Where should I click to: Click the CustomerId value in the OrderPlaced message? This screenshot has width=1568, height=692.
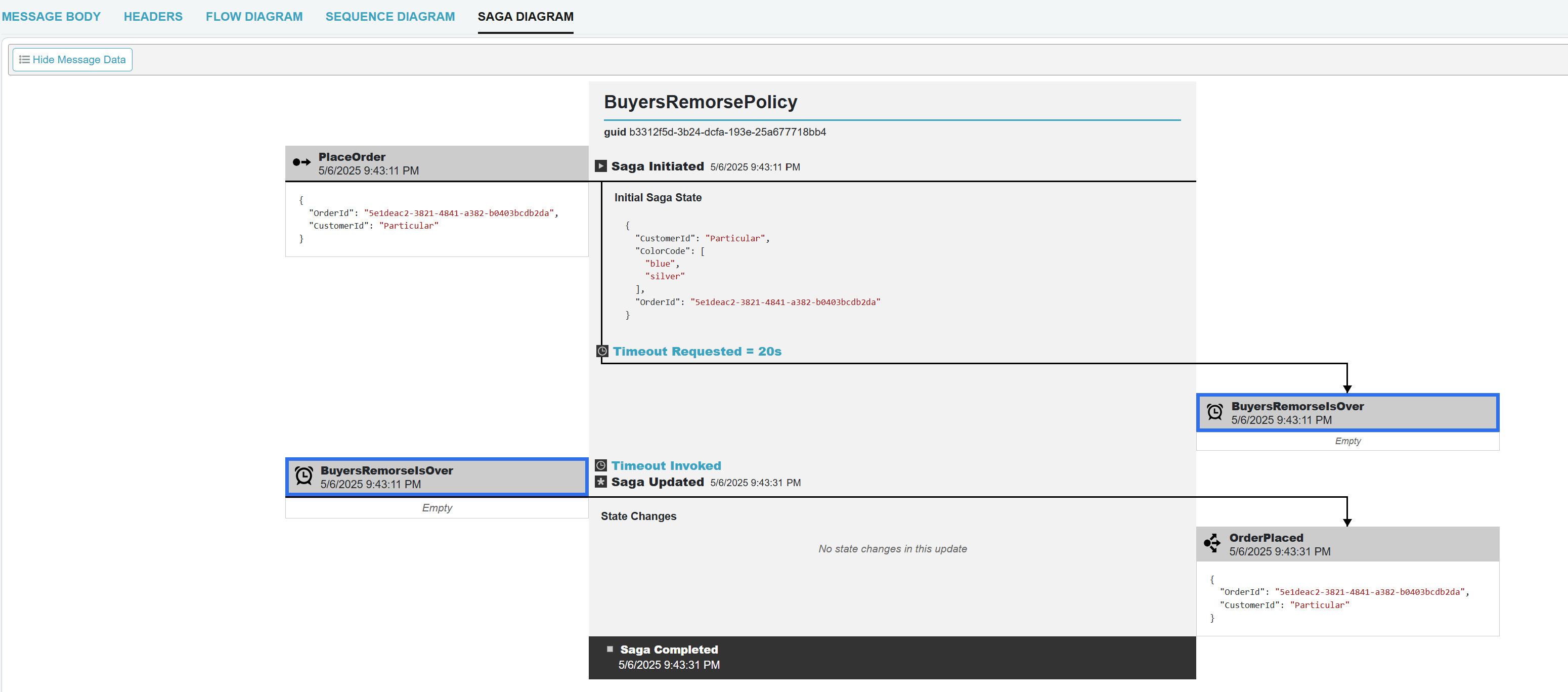click(x=1320, y=605)
